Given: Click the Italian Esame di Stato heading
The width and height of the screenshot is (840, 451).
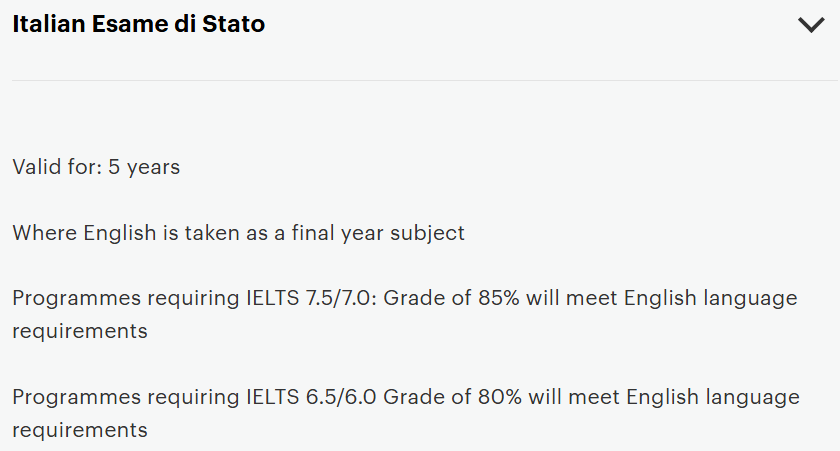Looking at the screenshot, I should (139, 25).
